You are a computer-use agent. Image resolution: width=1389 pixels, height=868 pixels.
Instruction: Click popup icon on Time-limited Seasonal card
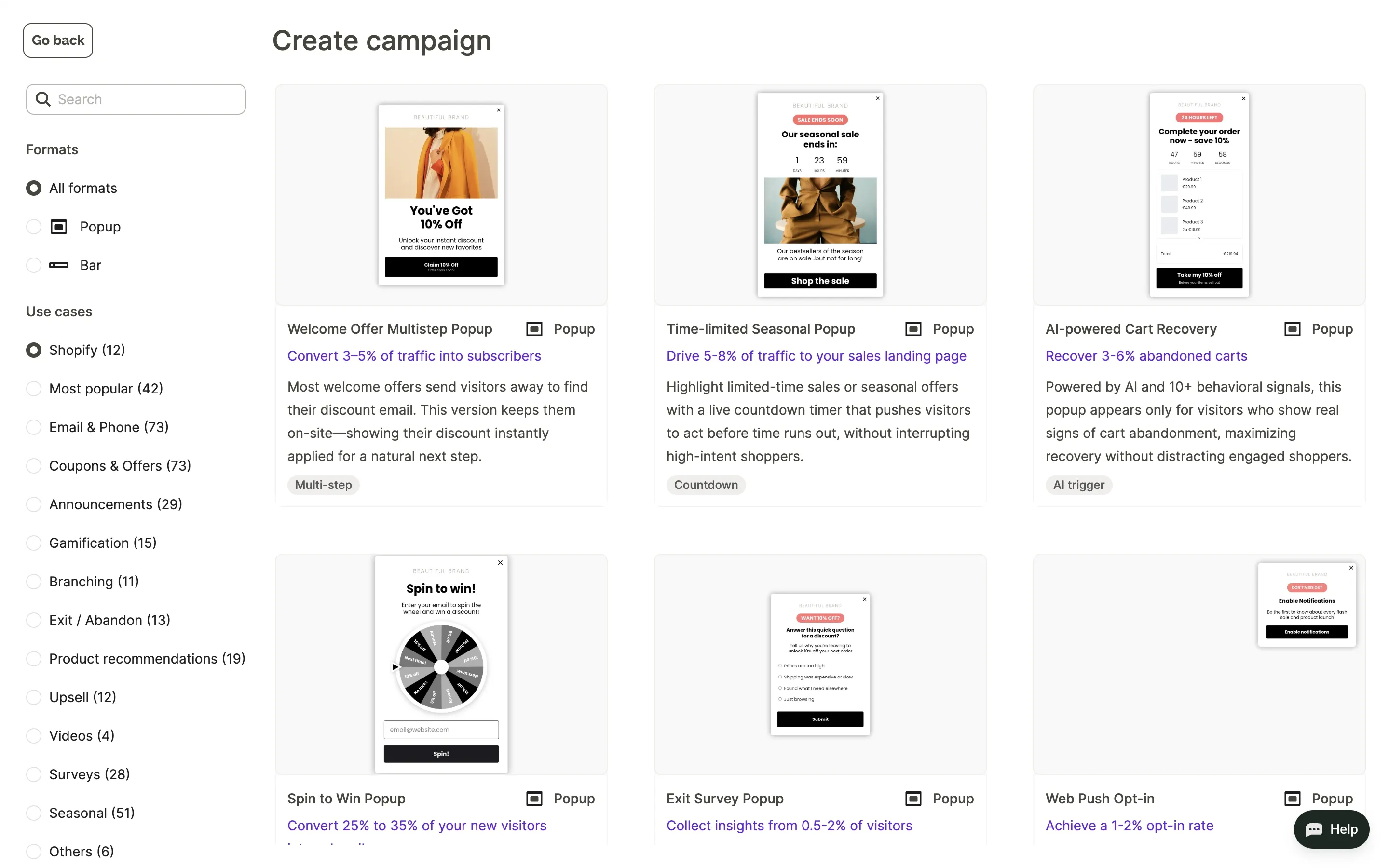pyautogui.click(x=913, y=329)
